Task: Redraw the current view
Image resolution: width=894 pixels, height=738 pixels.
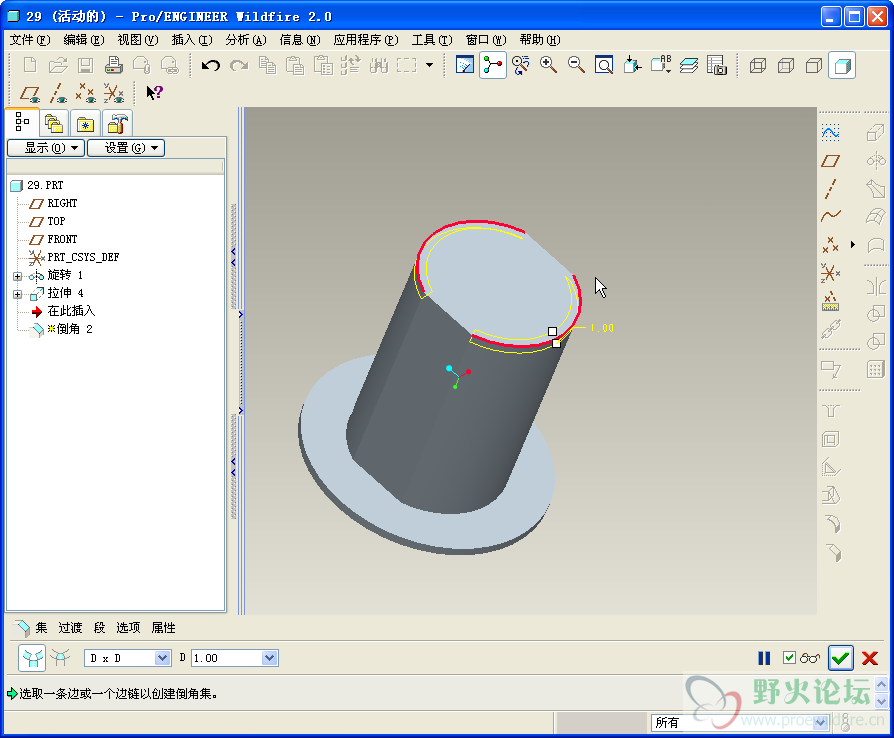Action: [x=465, y=66]
